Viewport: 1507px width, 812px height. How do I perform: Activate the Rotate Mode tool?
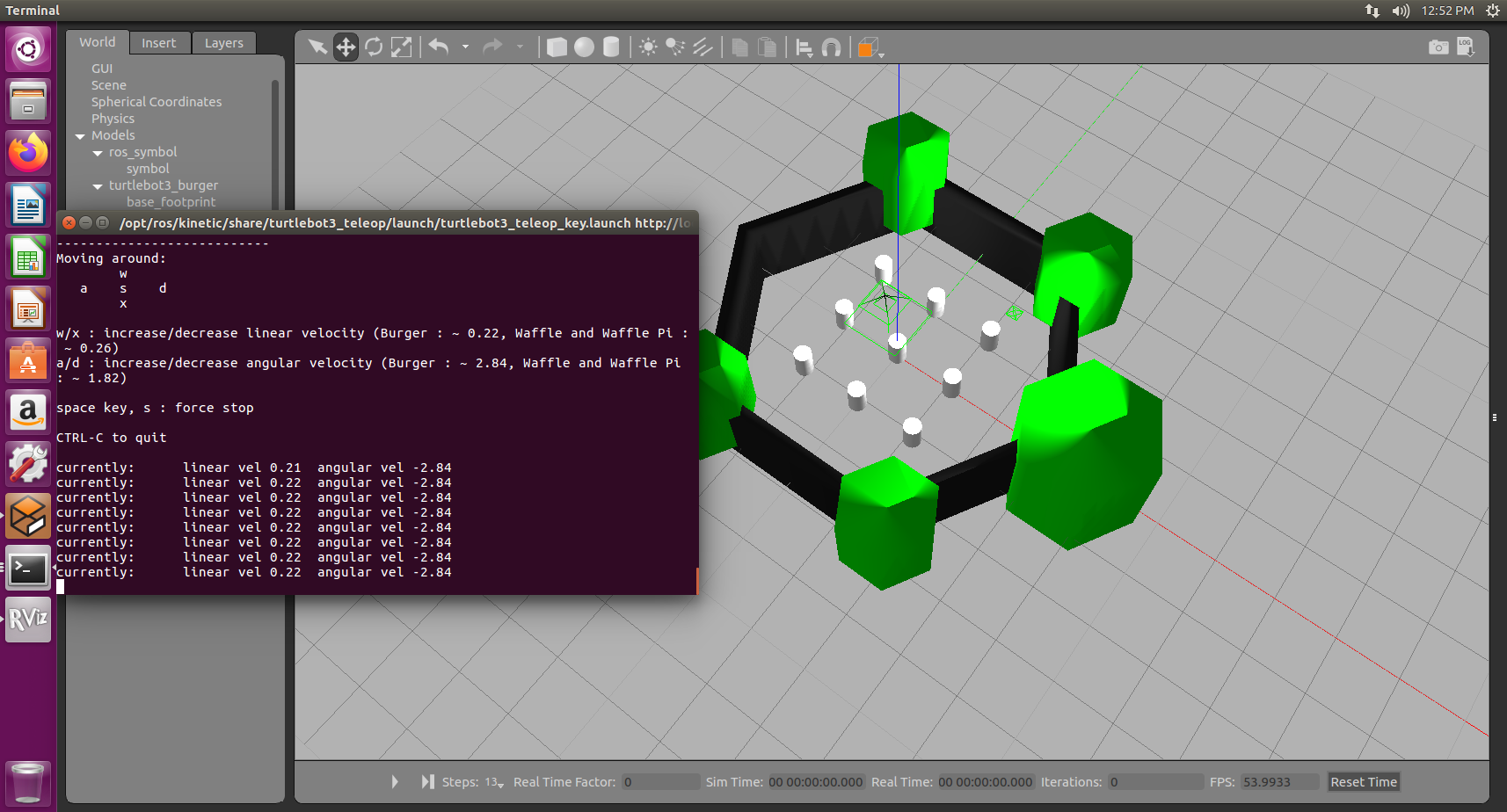click(375, 47)
